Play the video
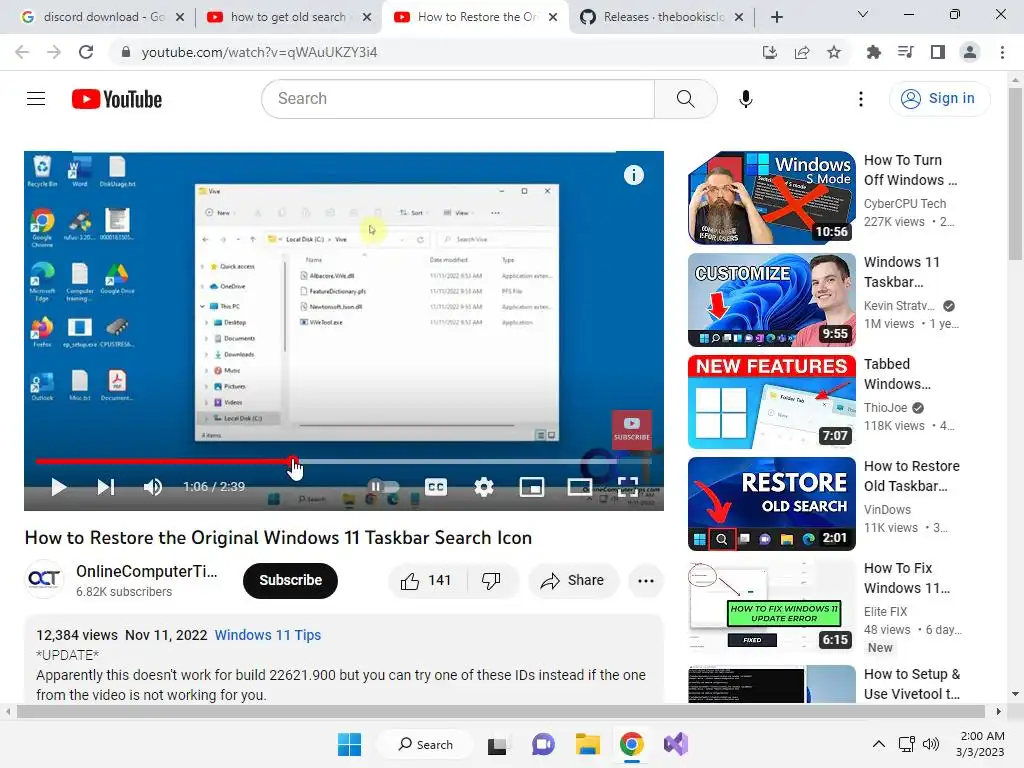The height and width of the screenshot is (768, 1024). pyautogui.click(x=59, y=487)
